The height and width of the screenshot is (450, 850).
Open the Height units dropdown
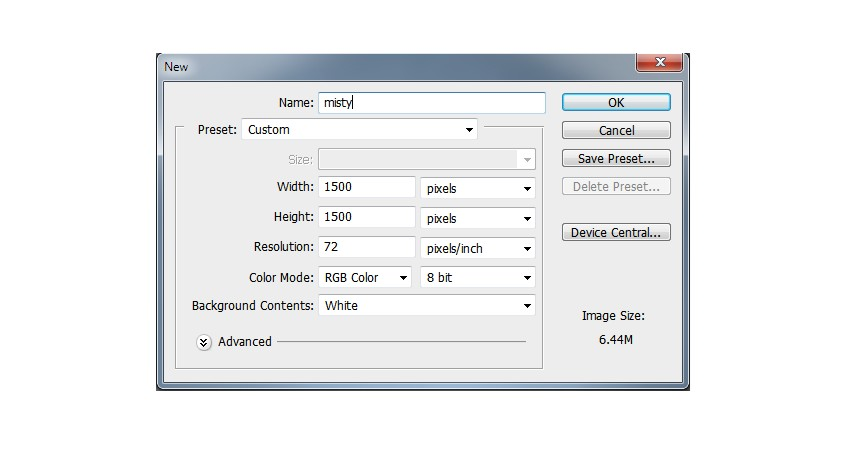(478, 218)
